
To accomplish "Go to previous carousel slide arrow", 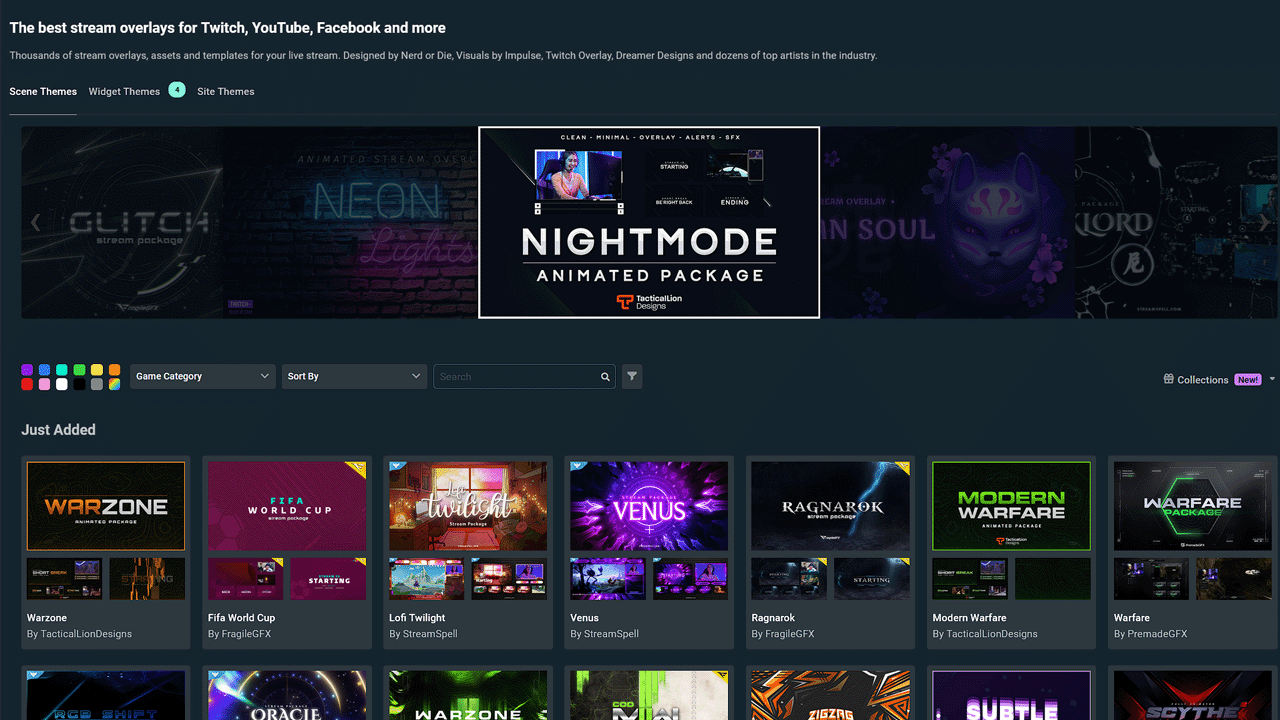I will (x=36, y=222).
